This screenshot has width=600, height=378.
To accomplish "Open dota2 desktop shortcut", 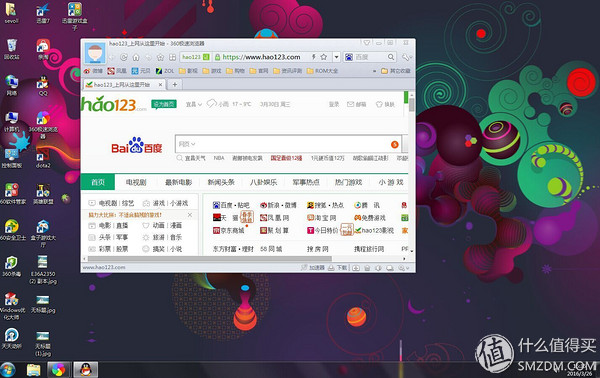I will pyautogui.click(x=43, y=158).
